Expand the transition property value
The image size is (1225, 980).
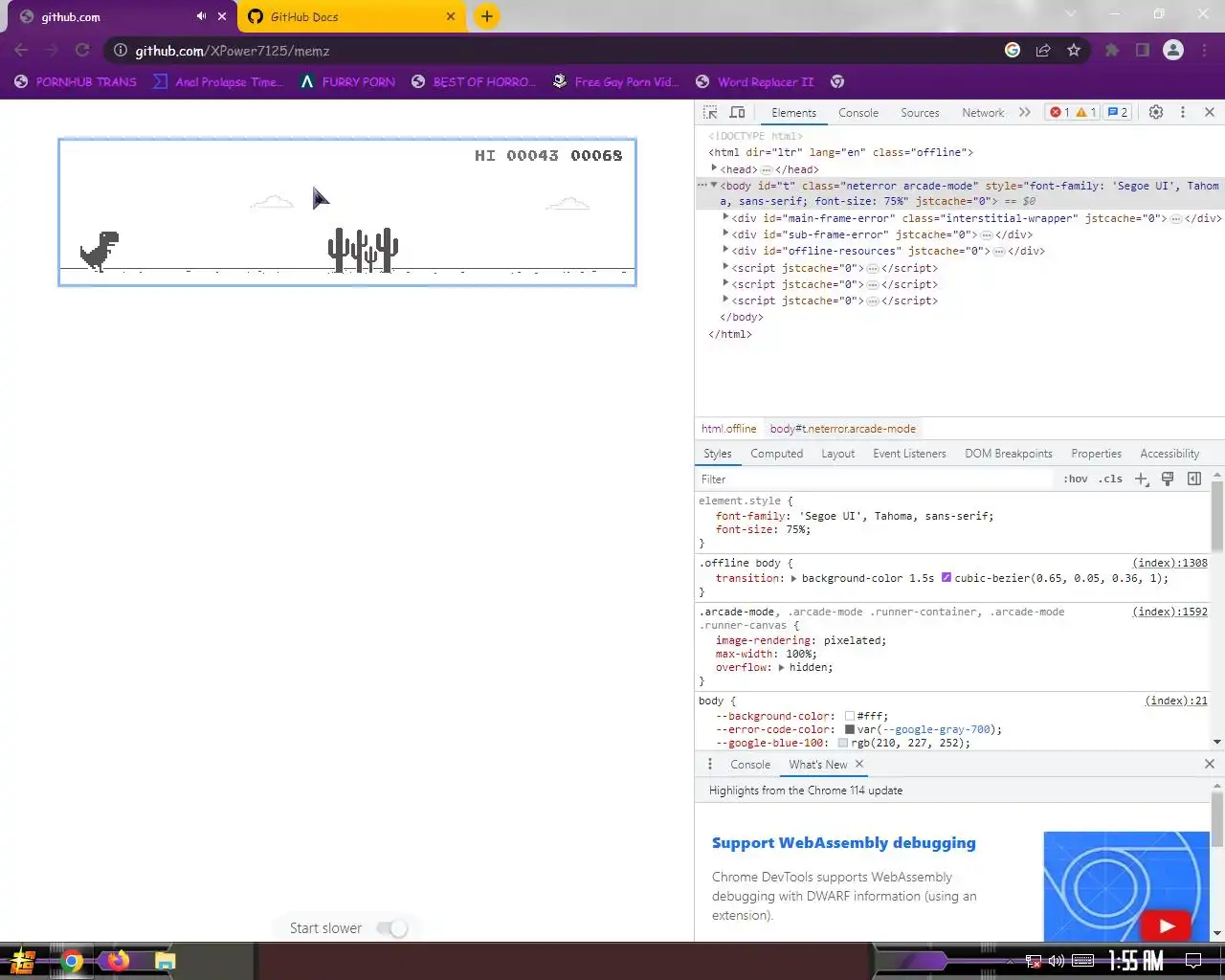(793, 578)
